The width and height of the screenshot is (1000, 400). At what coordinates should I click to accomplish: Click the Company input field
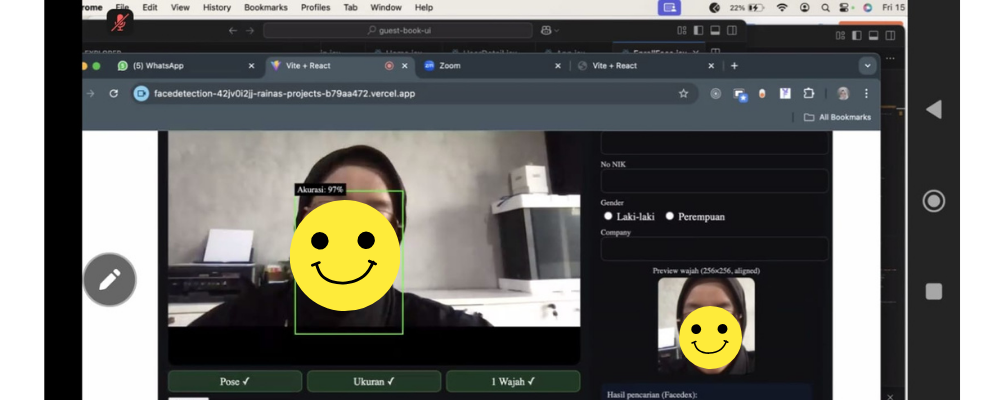click(x=714, y=249)
